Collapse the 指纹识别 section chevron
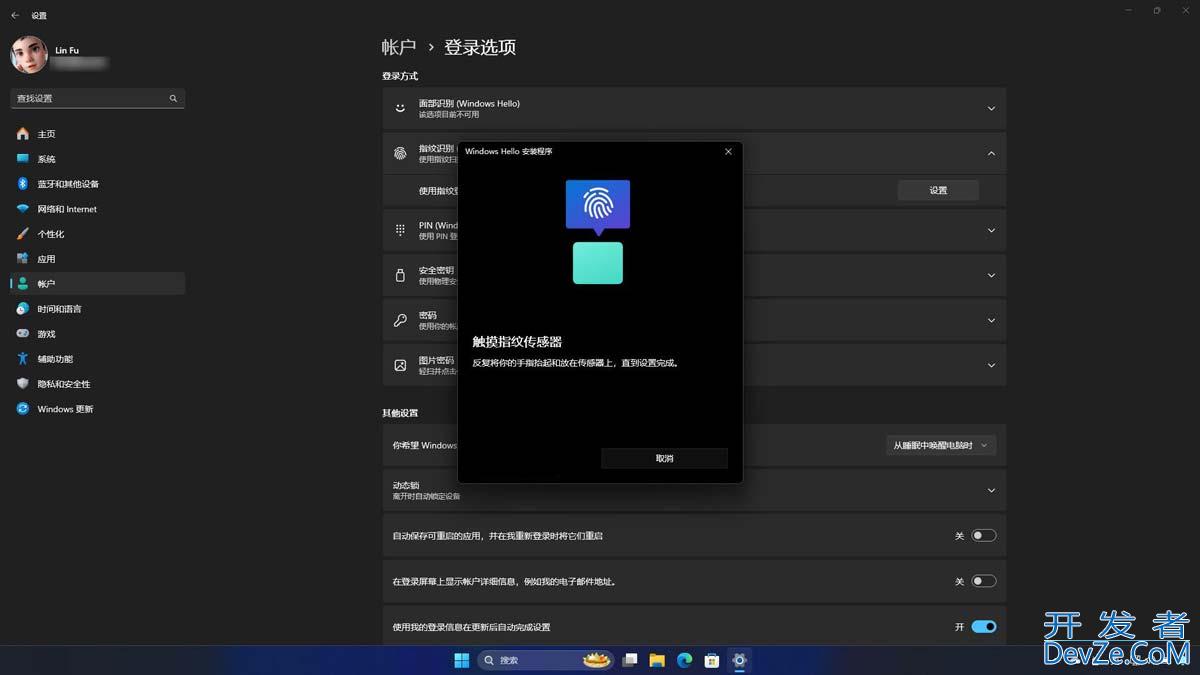This screenshot has height=675, width=1200. coord(991,153)
